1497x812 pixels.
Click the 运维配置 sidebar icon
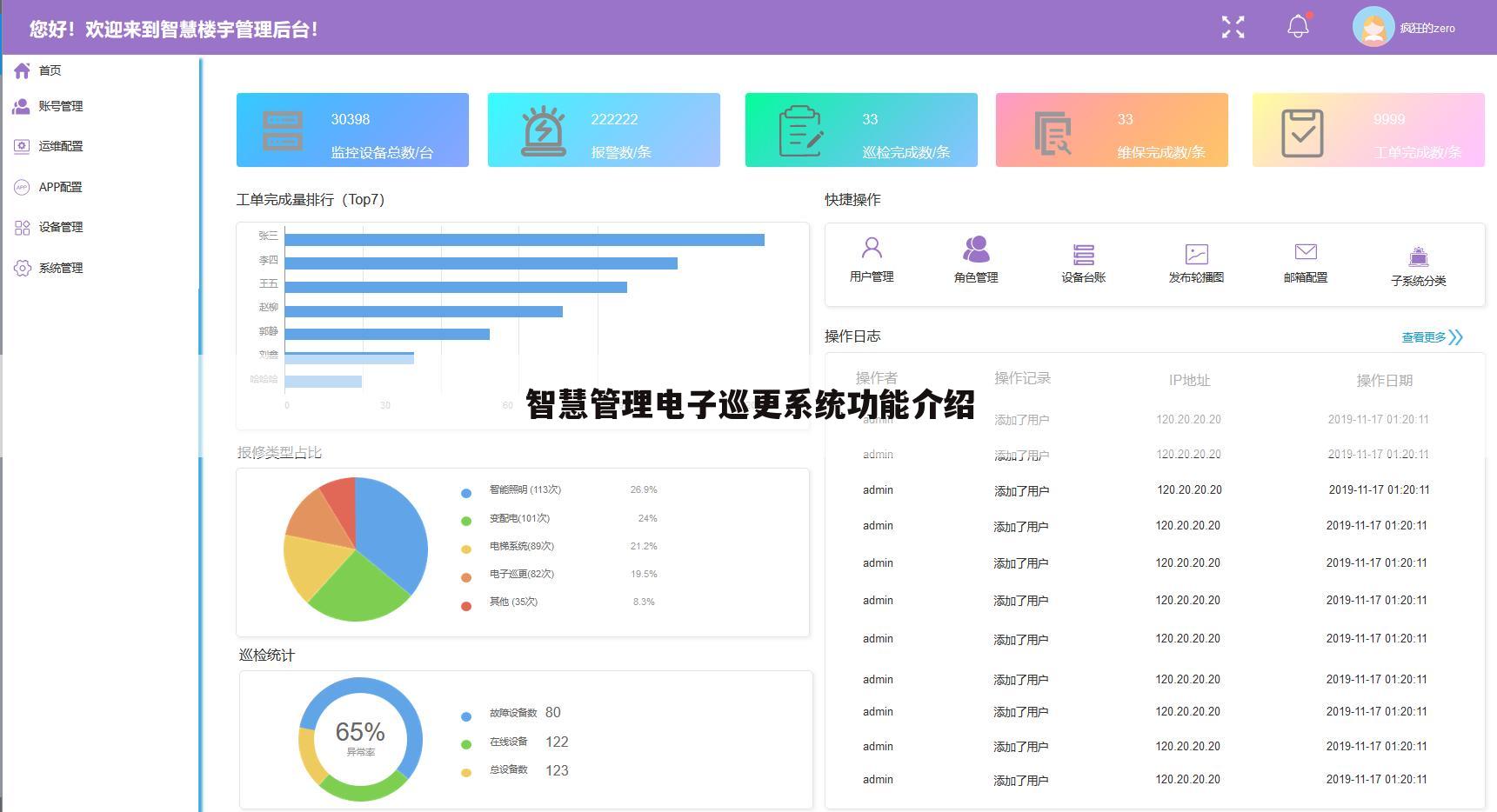point(22,146)
